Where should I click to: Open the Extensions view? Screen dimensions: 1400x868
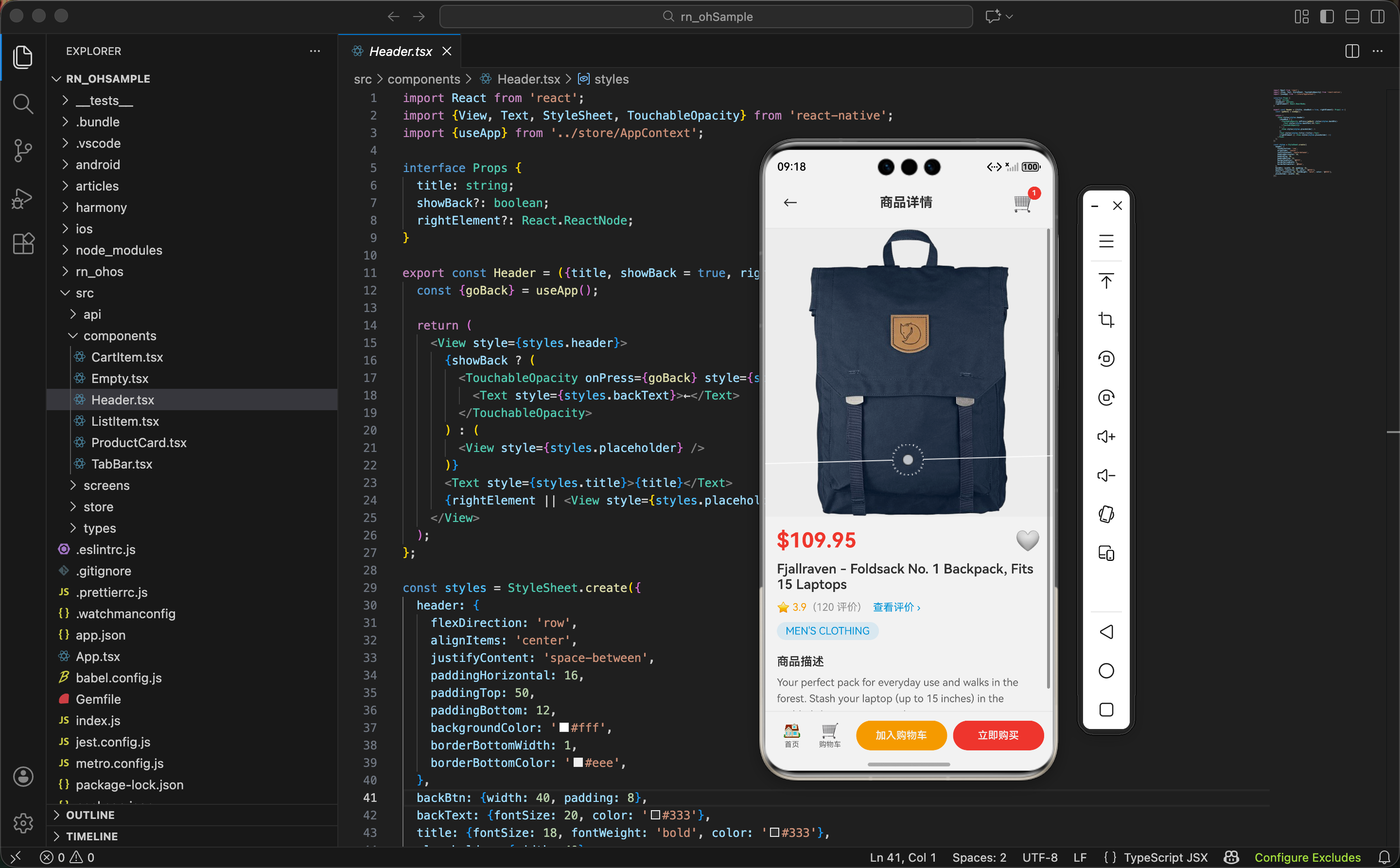coord(23,244)
